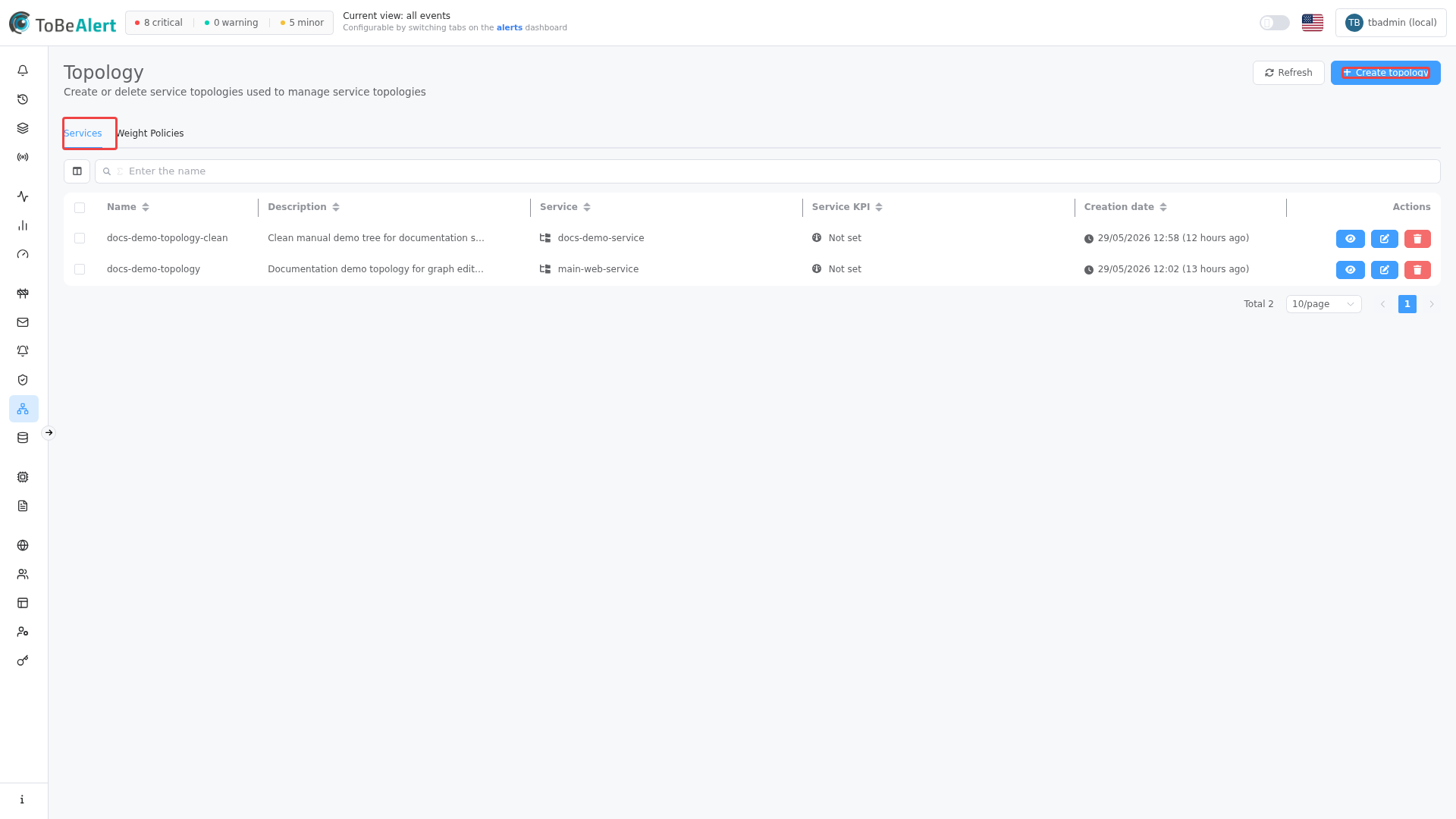Click Documentation demo topology description
The height and width of the screenshot is (819, 1456).
(x=376, y=269)
